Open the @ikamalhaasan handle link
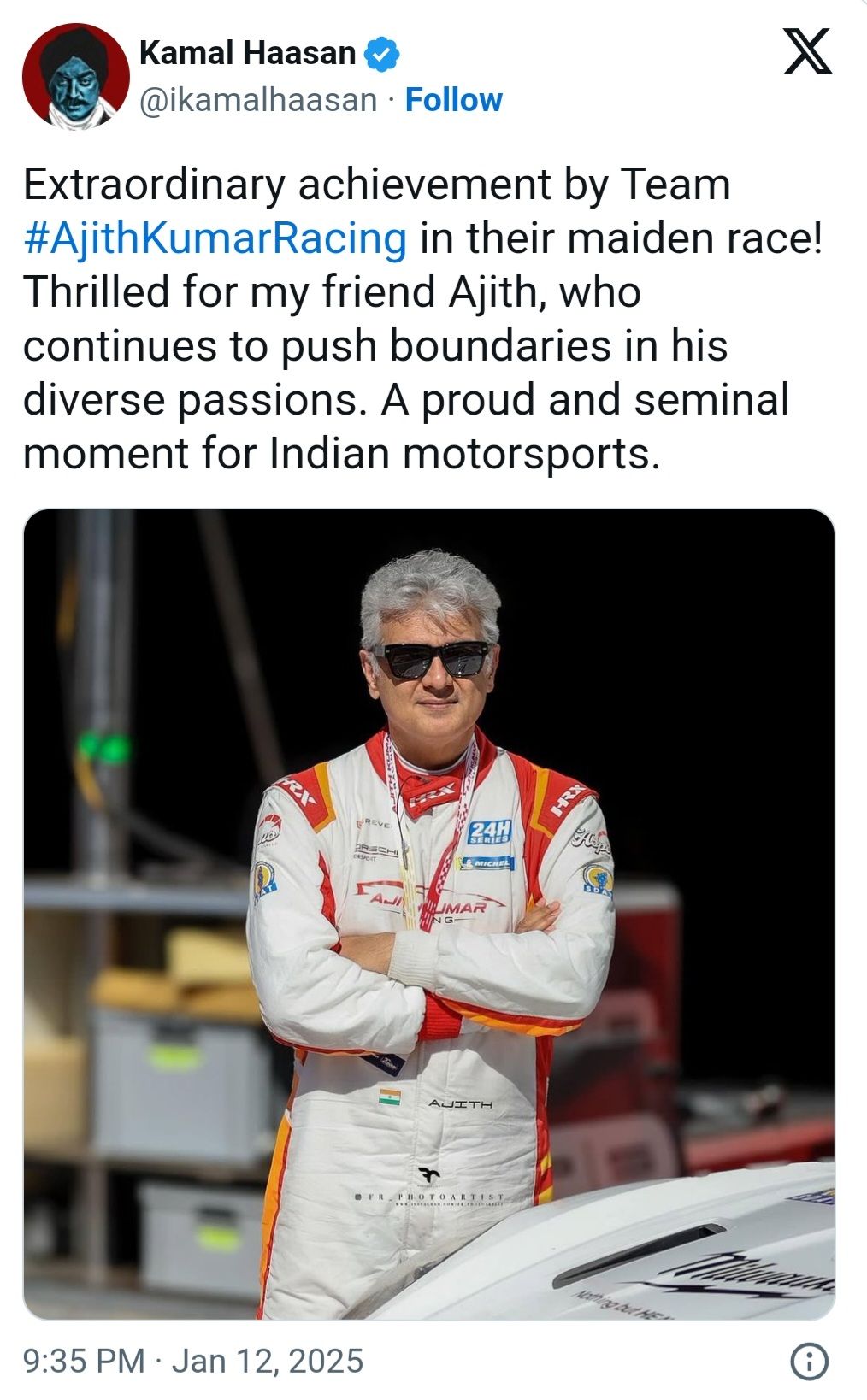This screenshot has height=1400, width=867. pyautogui.click(x=257, y=100)
